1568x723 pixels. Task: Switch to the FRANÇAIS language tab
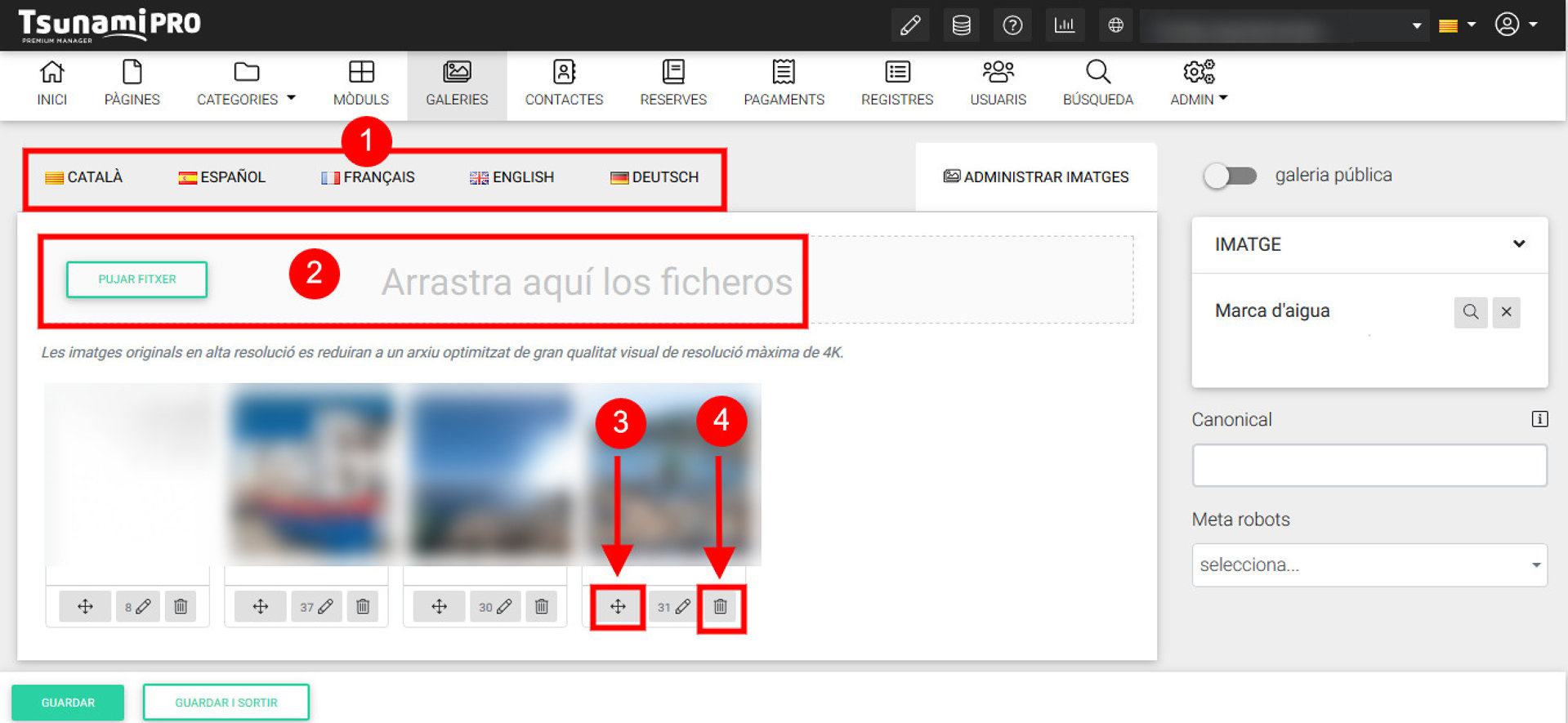tap(369, 177)
